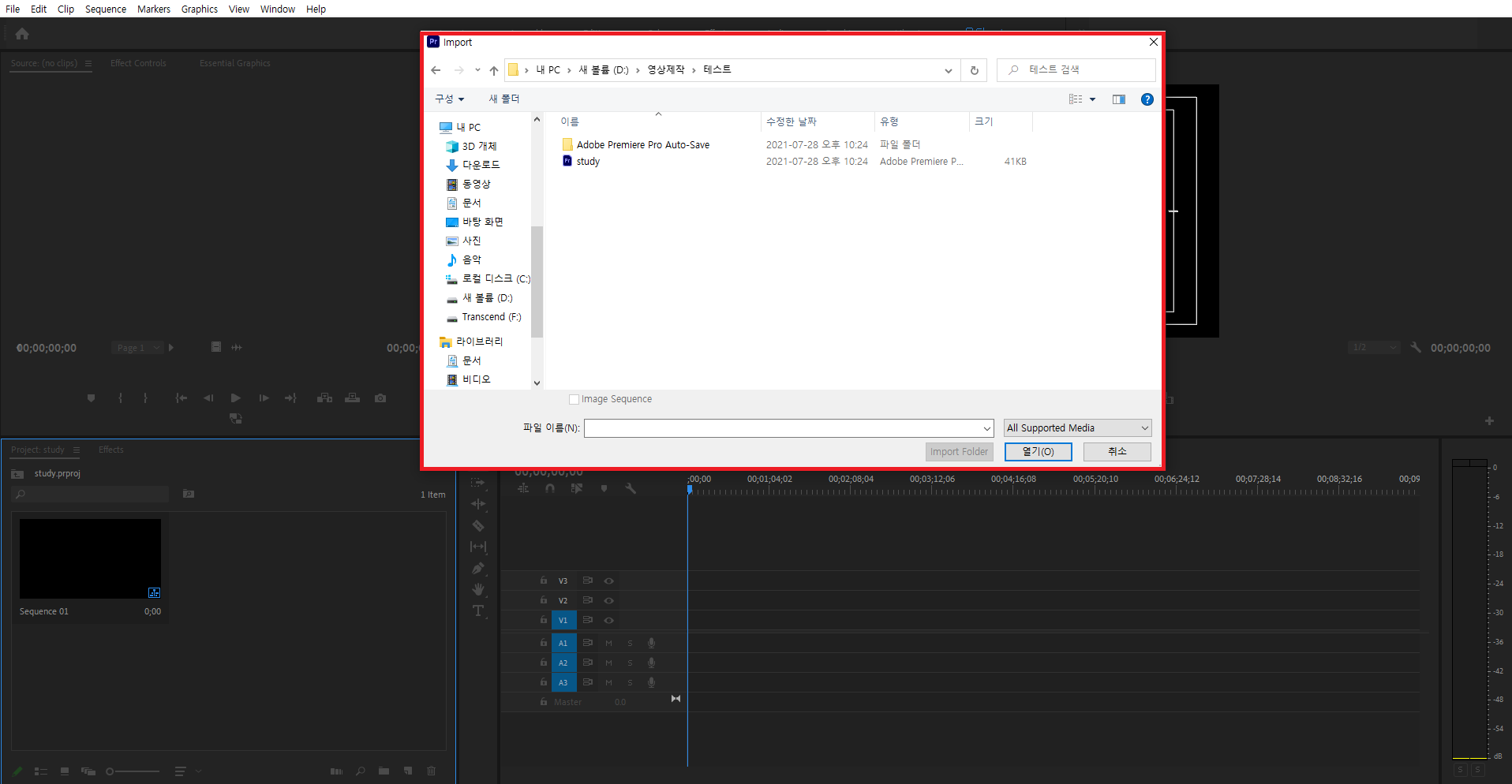Select 영상제작 in address breadcrumb
Image resolution: width=1512 pixels, height=784 pixels.
666,70
